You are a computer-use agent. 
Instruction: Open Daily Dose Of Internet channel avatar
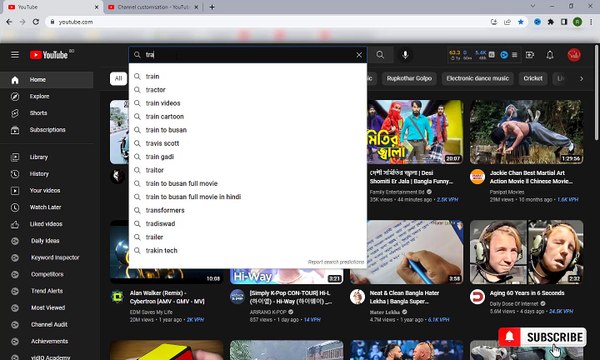477,297
